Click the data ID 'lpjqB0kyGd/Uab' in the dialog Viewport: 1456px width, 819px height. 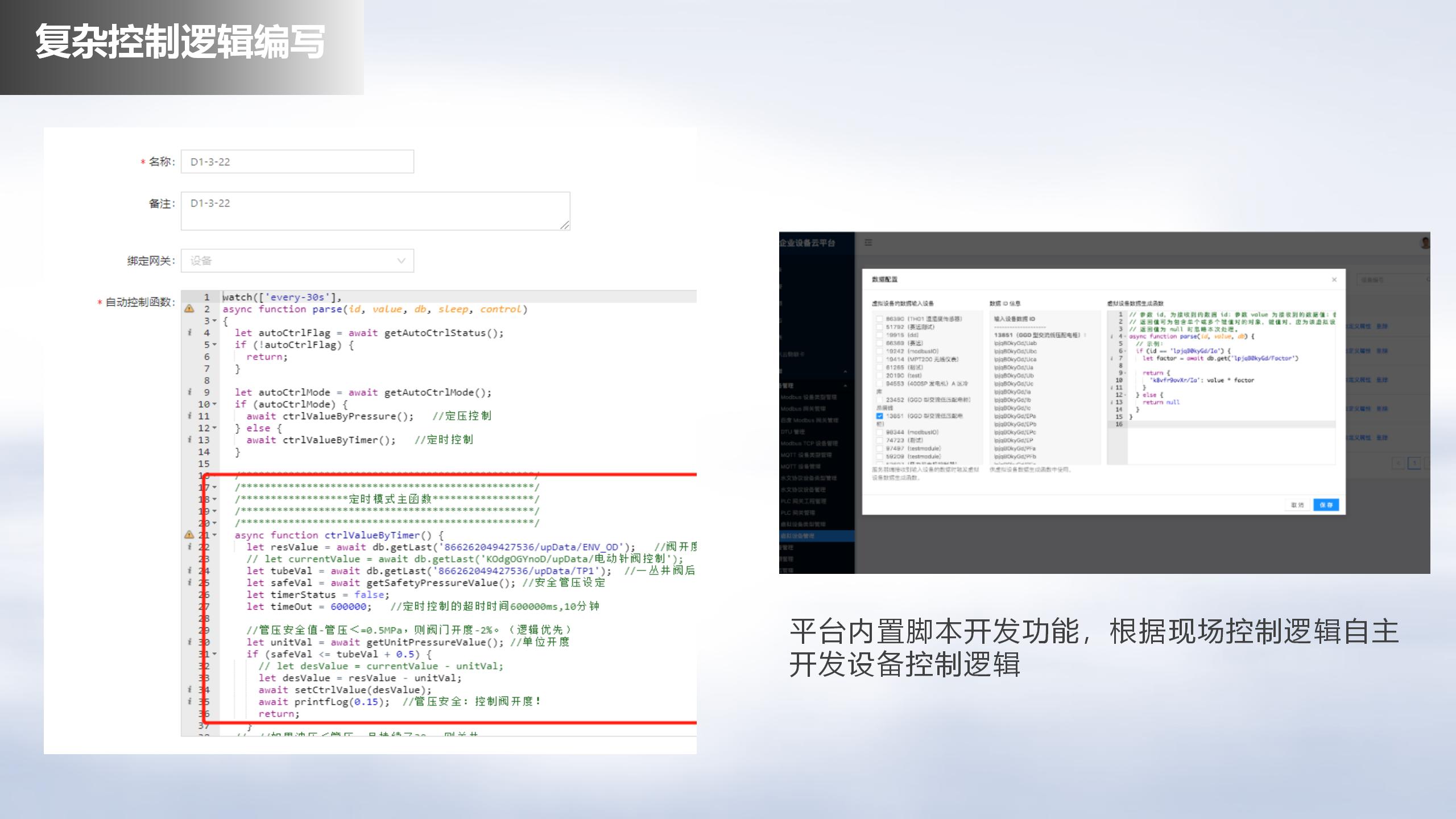[1015, 343]
